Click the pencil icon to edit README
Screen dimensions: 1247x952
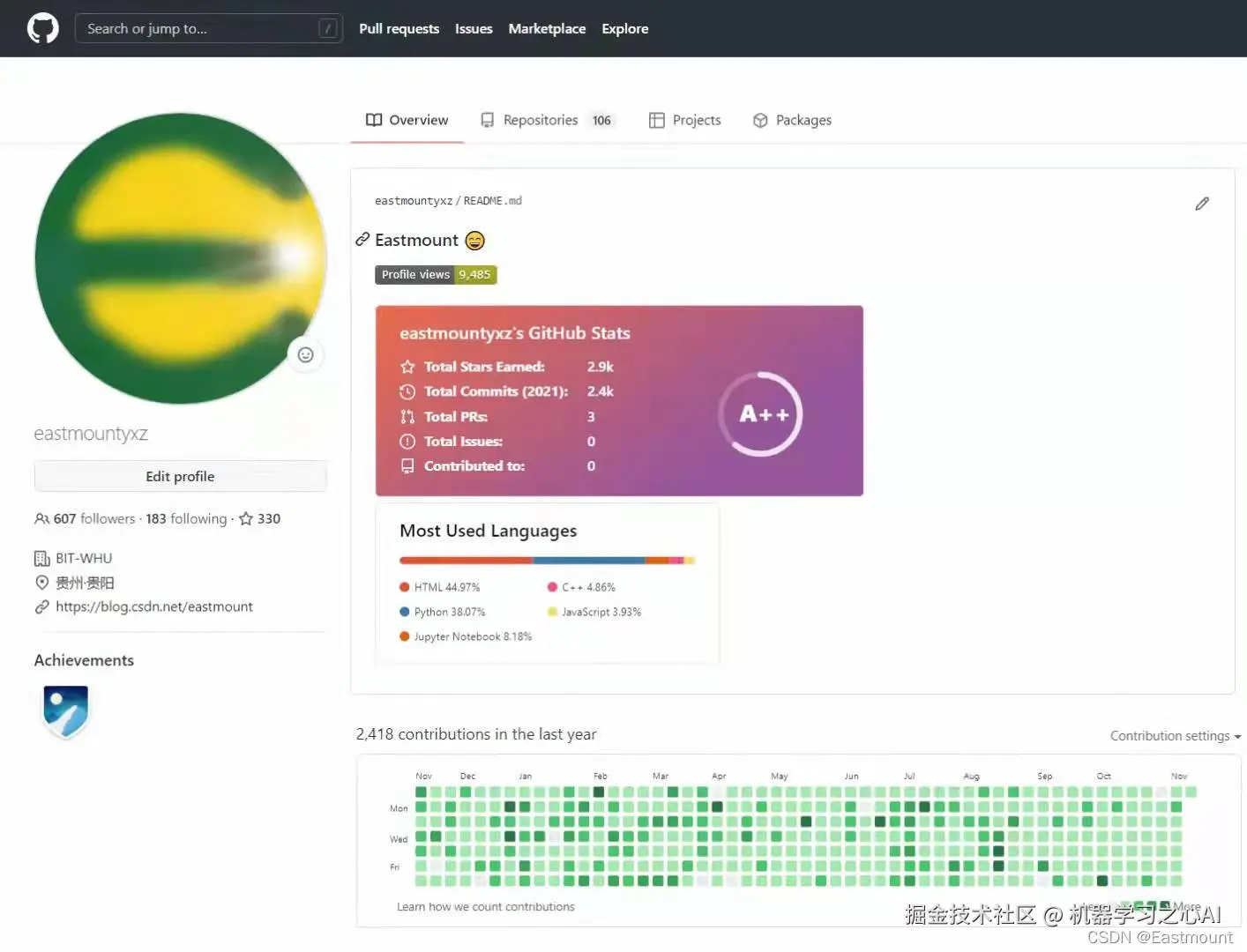click(x=1202, y=204)
